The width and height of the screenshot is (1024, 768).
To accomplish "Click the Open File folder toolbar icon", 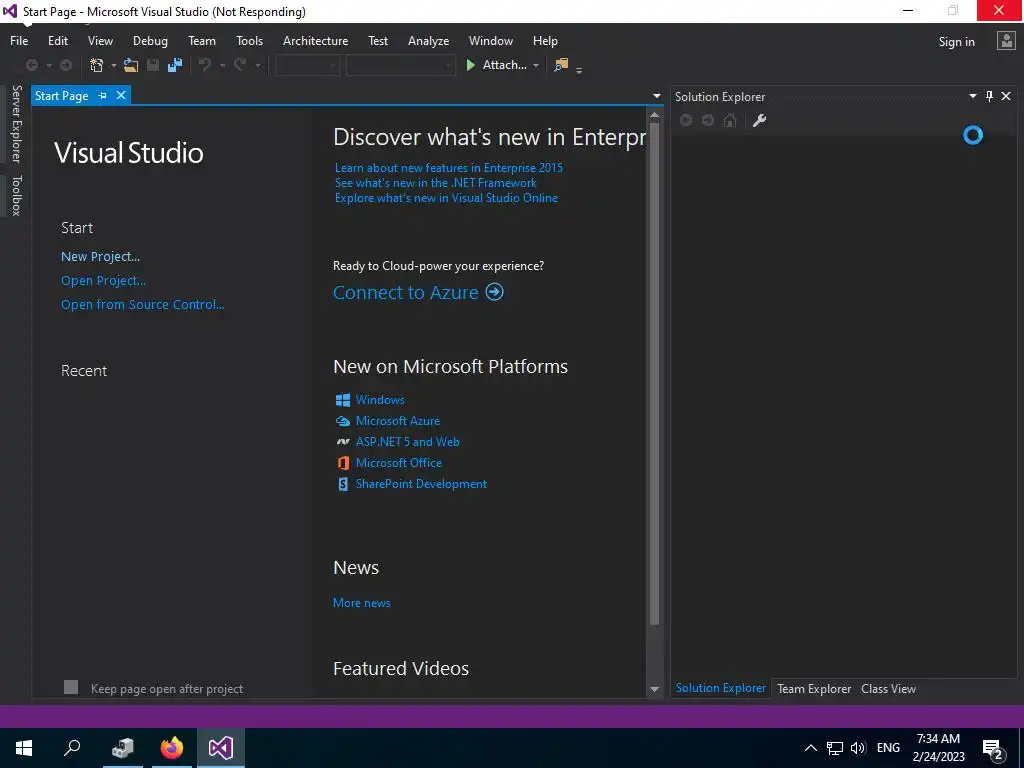I will (131, 65).
